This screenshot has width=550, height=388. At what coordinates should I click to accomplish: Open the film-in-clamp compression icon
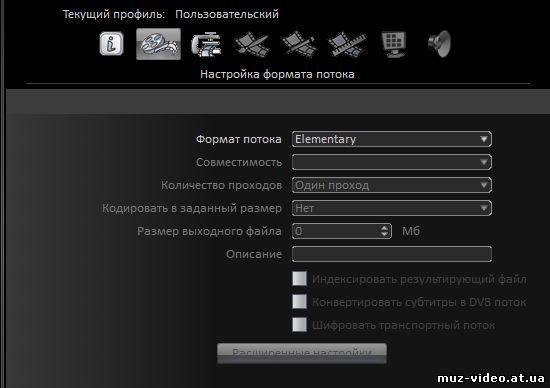point(206,44)
